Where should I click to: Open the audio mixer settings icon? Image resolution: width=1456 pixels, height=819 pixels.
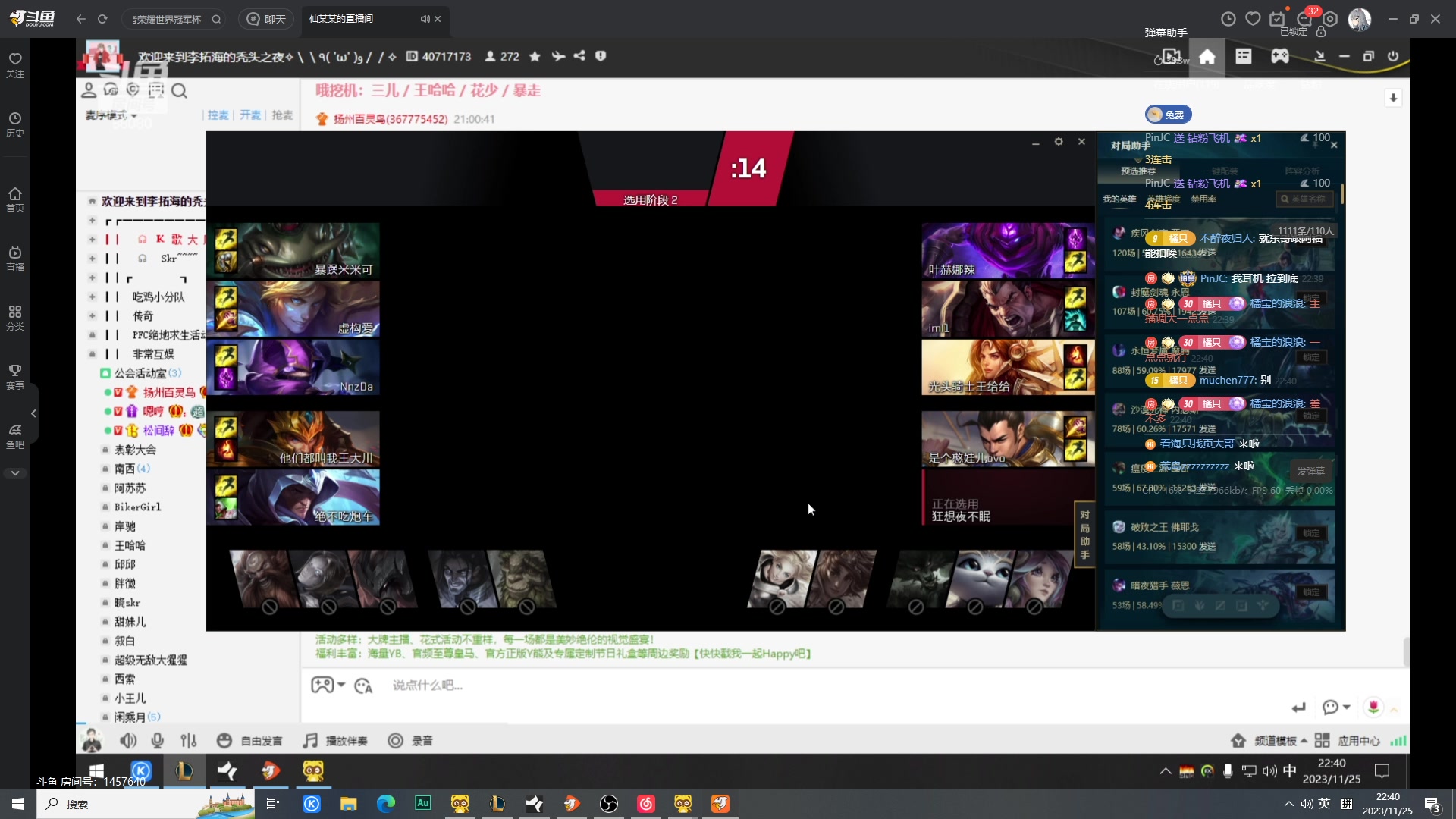pos(189,741)
